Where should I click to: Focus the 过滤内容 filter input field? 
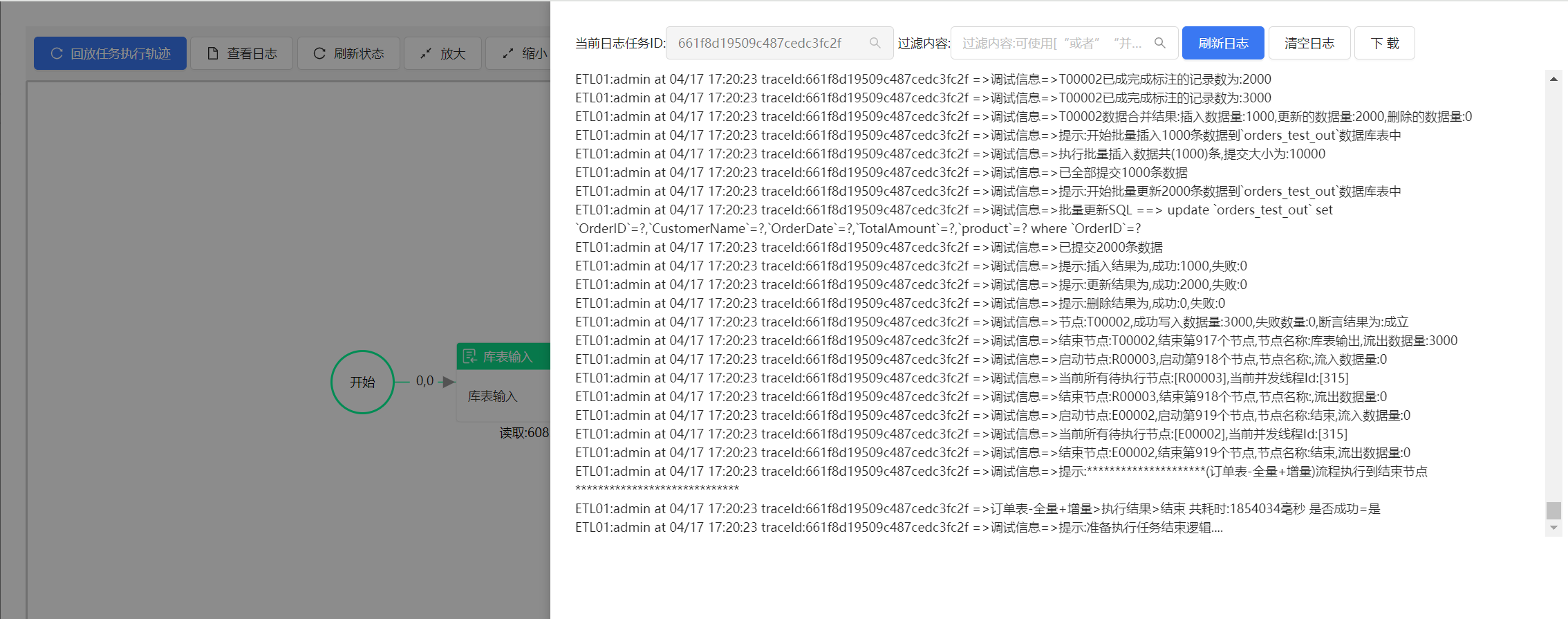click(x=1065, y=43)
